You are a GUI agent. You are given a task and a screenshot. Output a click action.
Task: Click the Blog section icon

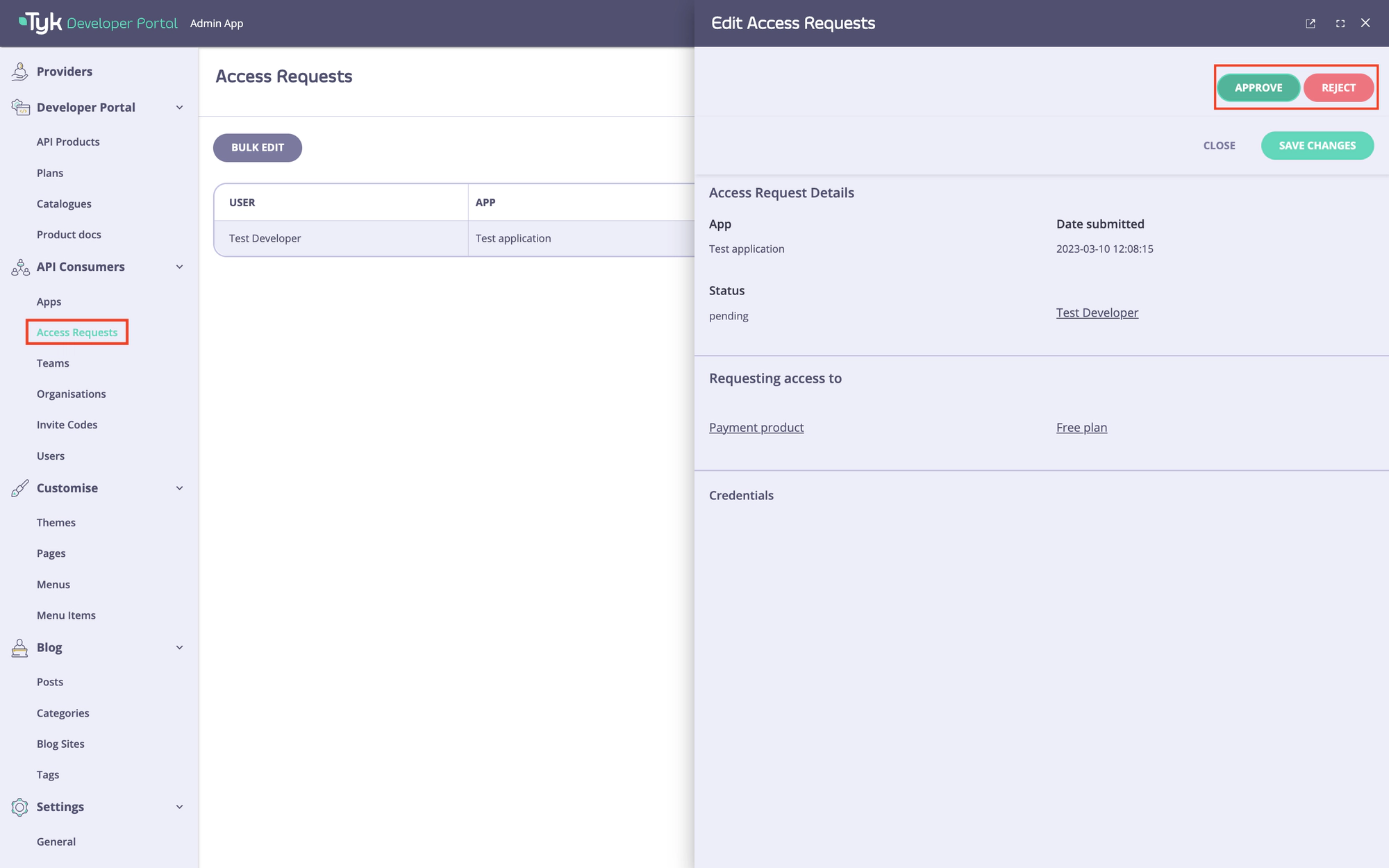pyautogui.click(x=20, y=648)
